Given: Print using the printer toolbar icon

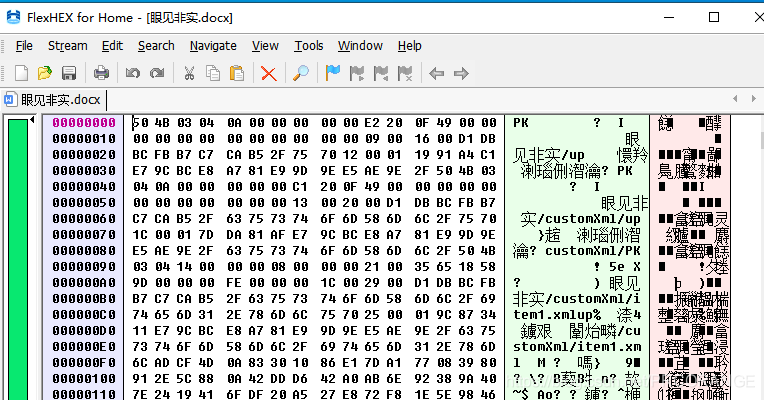Looking at the screenshot, I should click(x=101, y=73).
